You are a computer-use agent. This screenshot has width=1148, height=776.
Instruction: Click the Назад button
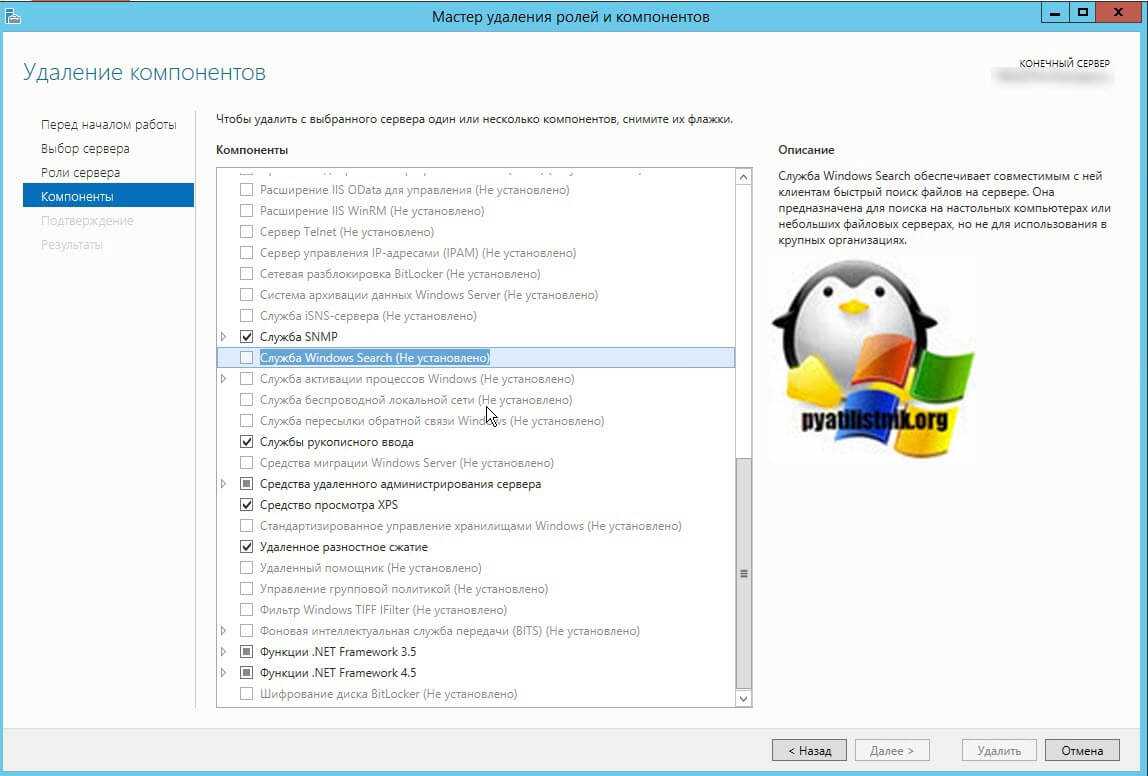[x=809, y=750]
